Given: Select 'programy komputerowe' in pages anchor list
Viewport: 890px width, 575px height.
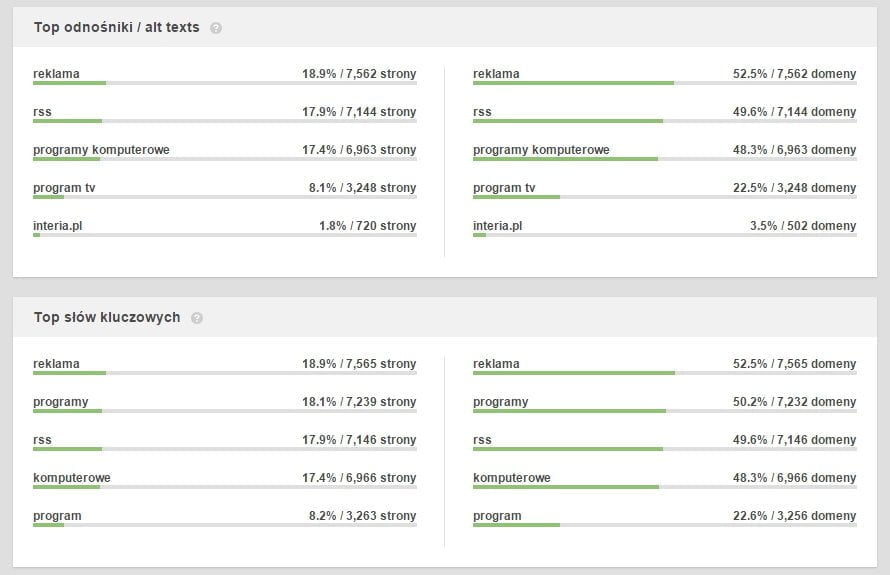Looking at the screenshot, I should (101, 150).
